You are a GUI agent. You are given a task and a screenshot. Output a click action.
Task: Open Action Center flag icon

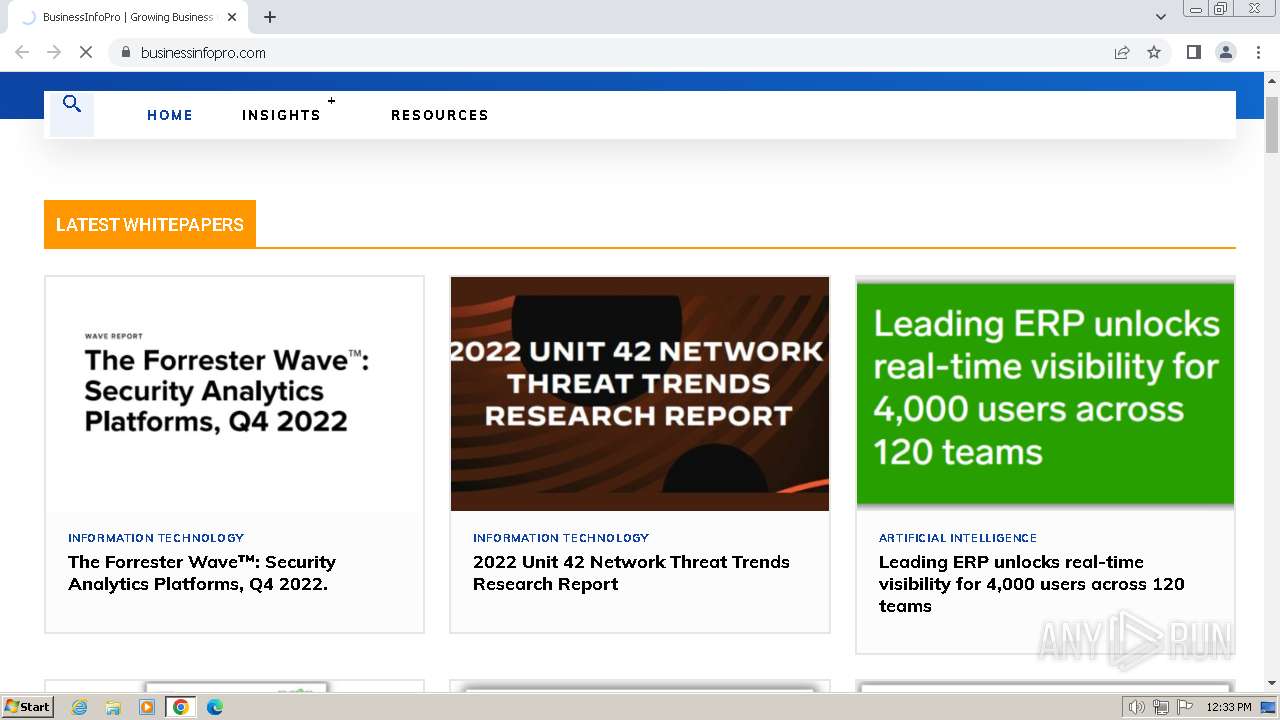(1185, 707)
